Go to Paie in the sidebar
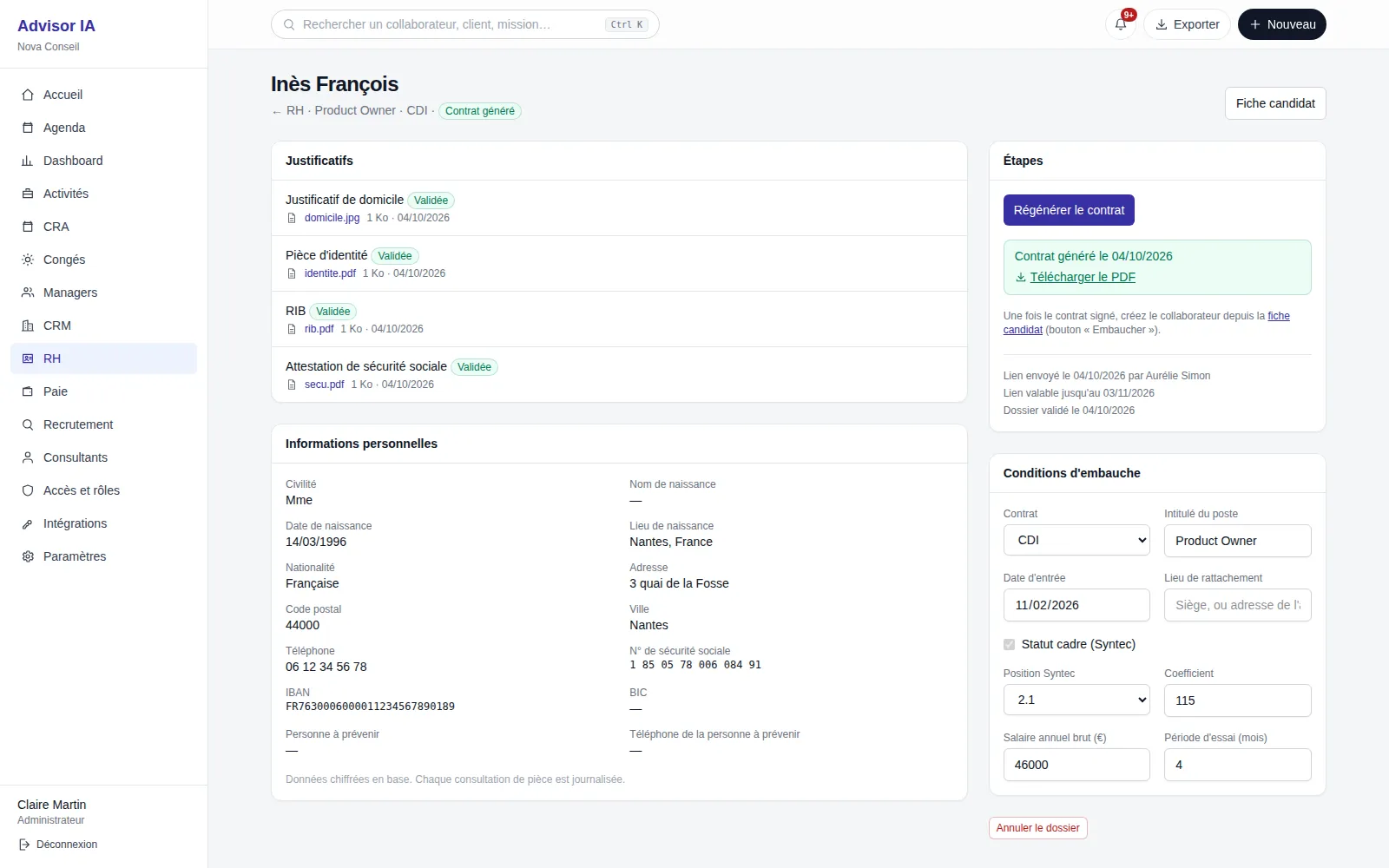Image resolution: width=1389 pixels, height=868 pixels. pos(103,391)
